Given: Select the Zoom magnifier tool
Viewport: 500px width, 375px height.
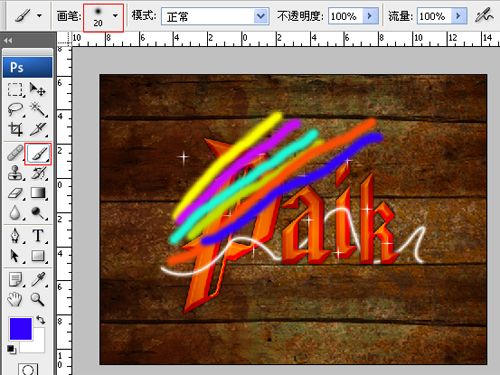Looking at the screenshot, I should coord(37,299).
